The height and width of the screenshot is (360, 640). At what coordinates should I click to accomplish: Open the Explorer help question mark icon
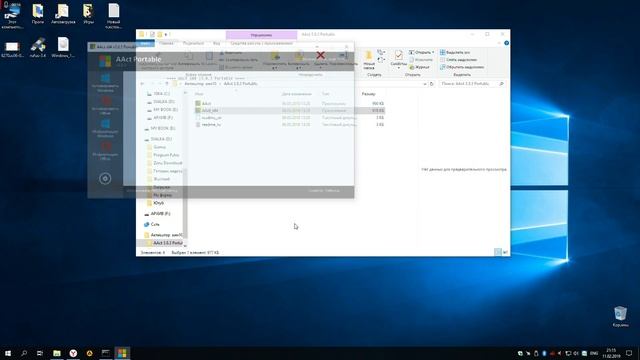tap(507, 43)
